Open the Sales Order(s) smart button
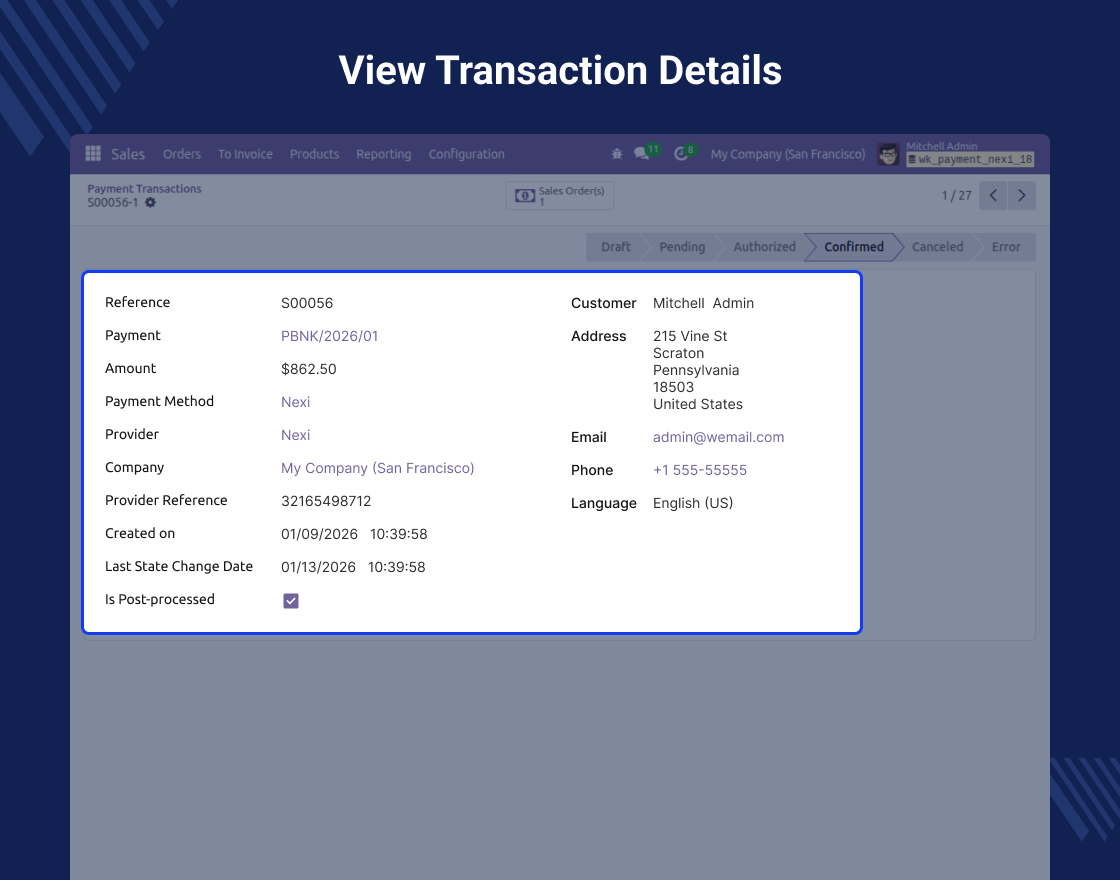The image size is (1120, 880). click(559, 196)
